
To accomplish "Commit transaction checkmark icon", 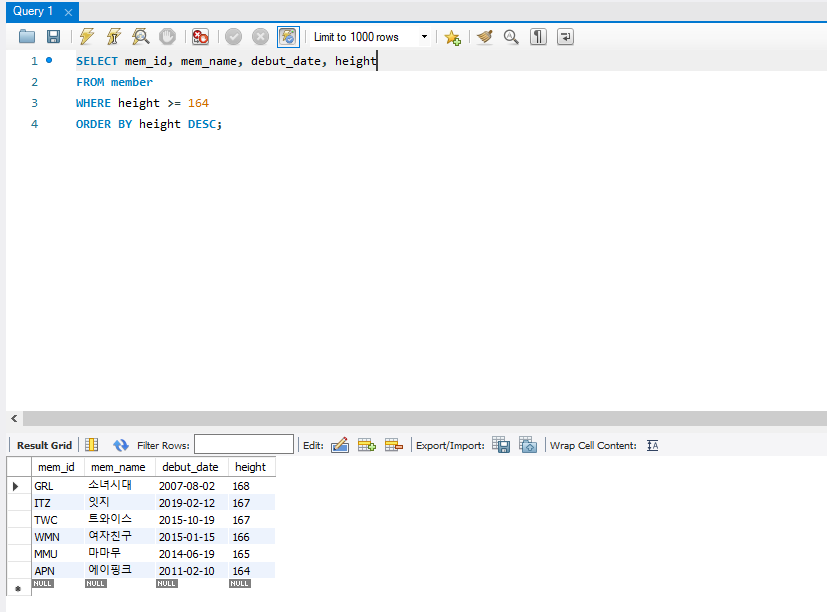I will [233, 37].
